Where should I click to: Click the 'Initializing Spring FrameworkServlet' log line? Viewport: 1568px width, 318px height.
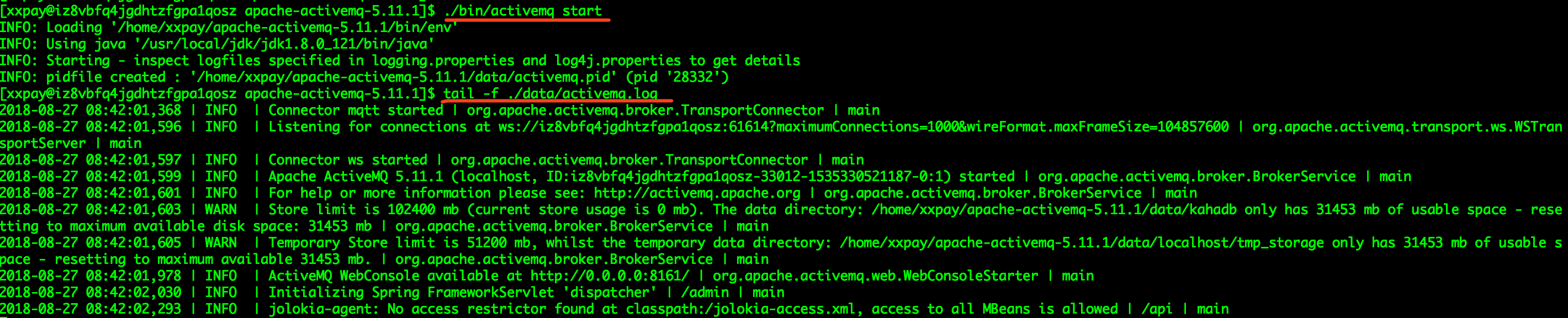(463, 293)
